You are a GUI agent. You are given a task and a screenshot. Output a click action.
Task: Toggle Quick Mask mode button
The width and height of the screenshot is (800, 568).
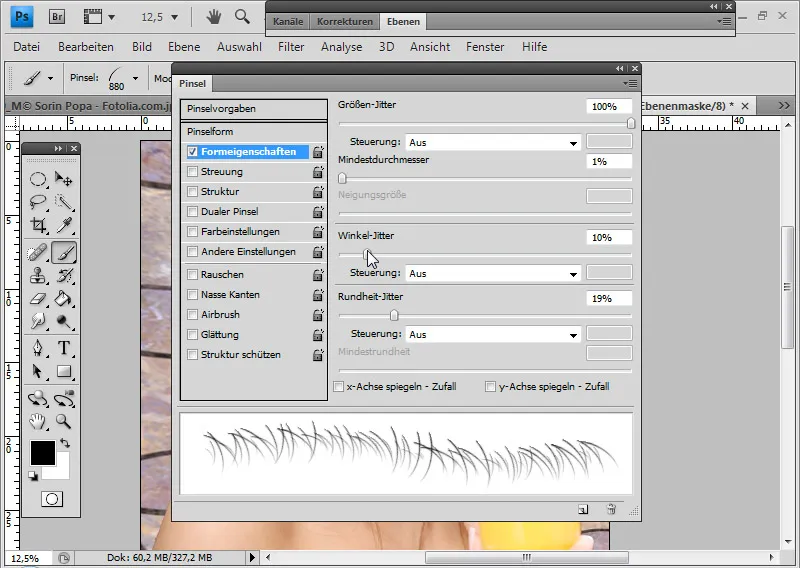point(52,499)
